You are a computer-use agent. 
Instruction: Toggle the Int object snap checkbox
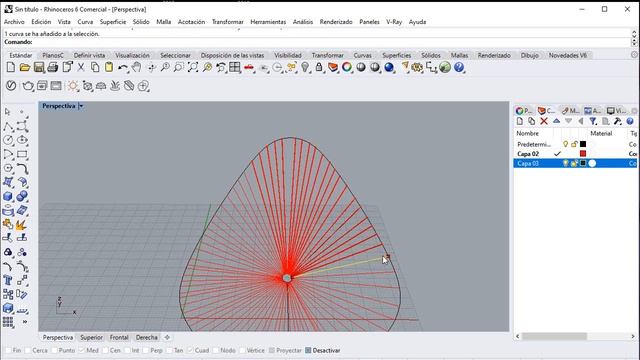127,350
